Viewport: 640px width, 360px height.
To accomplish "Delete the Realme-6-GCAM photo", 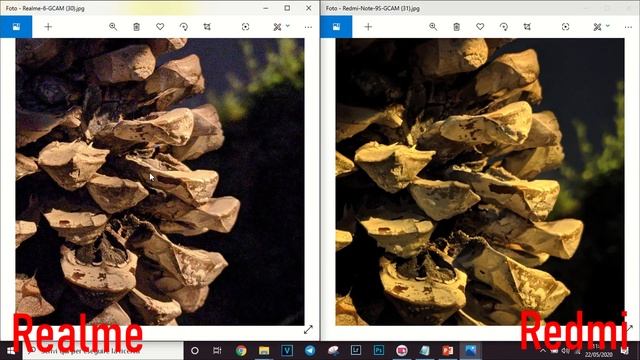I will point(136,27).
